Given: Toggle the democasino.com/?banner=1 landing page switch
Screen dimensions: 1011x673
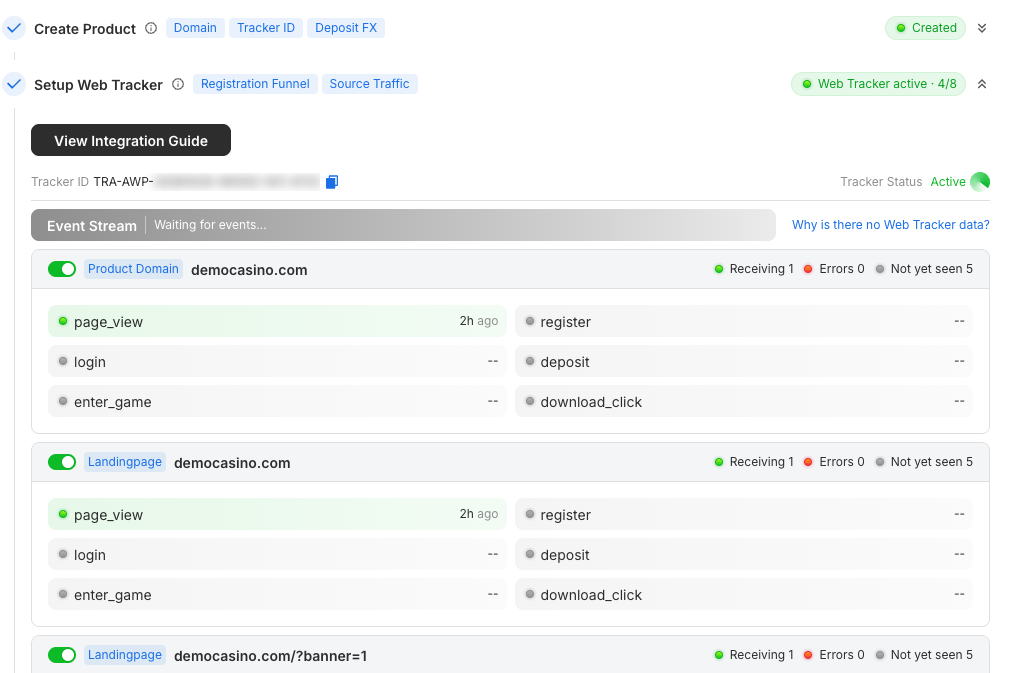Looking at the screenshot, I should click(x=62, y=655).
